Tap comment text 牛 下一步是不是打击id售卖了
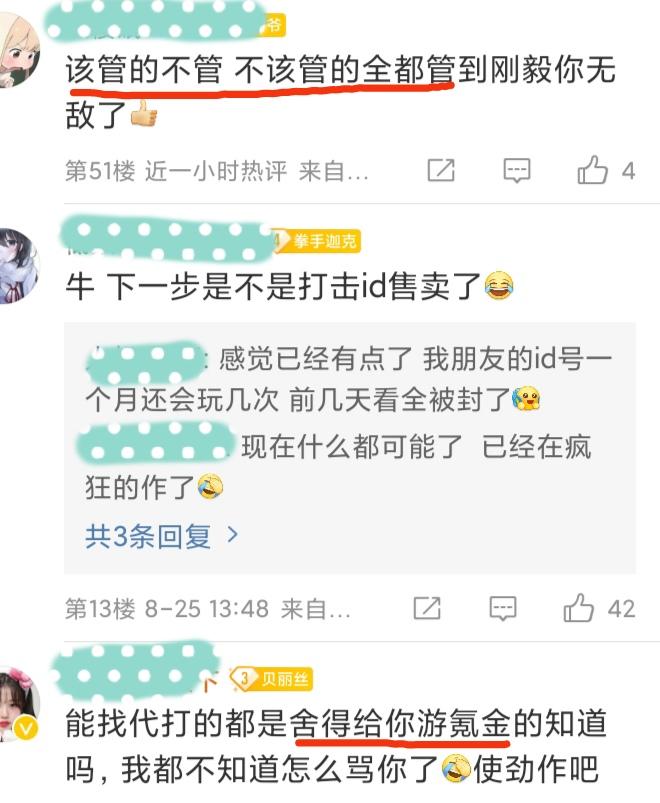 [x=273, y=286]
